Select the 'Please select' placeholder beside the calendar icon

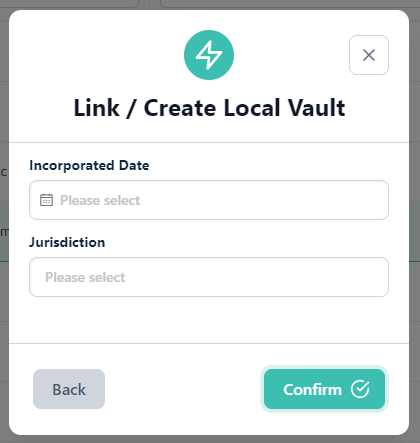point(100,200)
